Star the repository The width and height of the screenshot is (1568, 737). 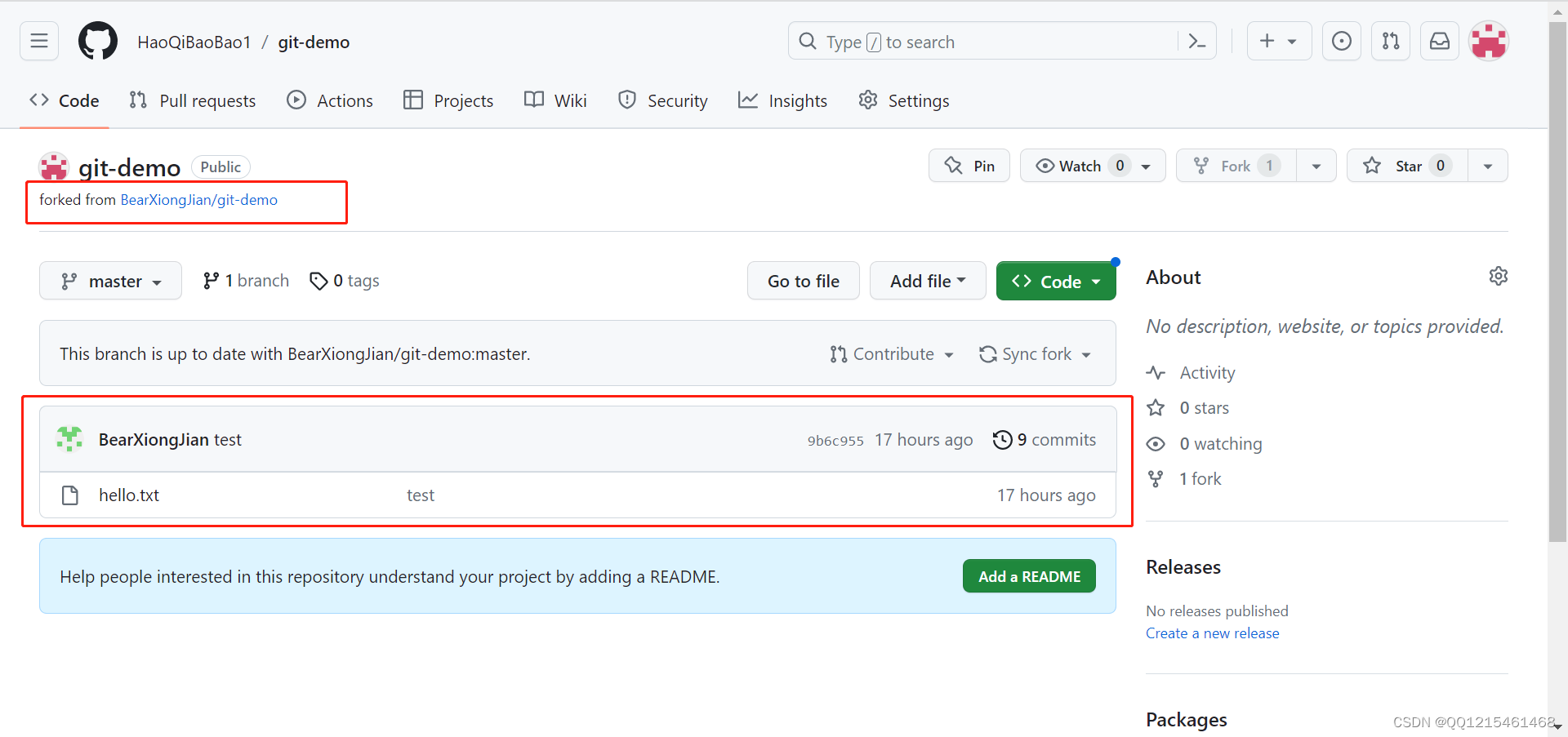[x=1407, y=166]
